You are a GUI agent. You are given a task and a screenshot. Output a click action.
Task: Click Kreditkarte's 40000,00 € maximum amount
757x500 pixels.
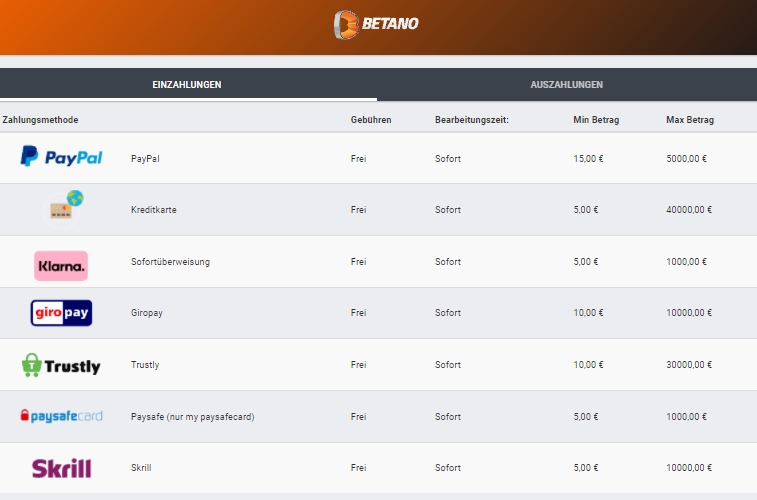coord(689,210)
